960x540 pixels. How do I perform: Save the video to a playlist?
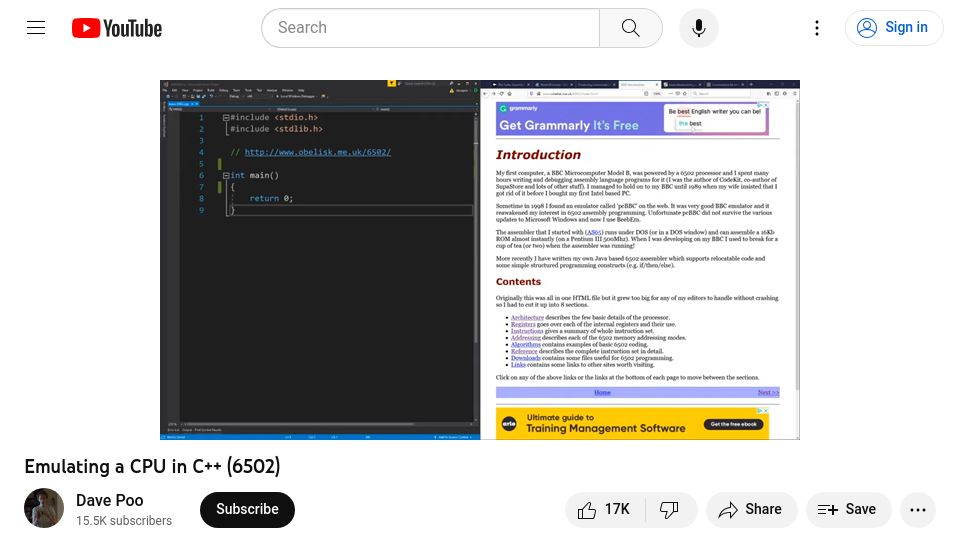[848, 509]
